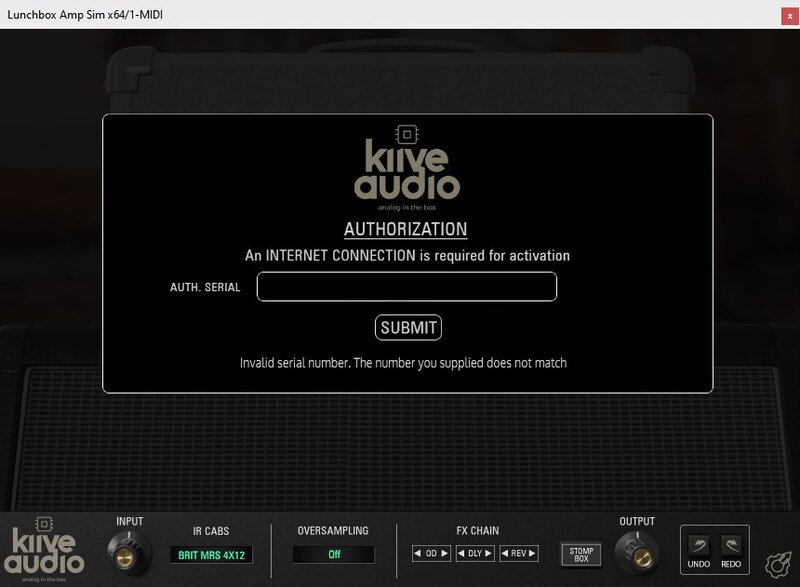This screenshot has width=800, height=587.
Task: Toggle the Oversampling value showing Off
Action: point(334,554)
